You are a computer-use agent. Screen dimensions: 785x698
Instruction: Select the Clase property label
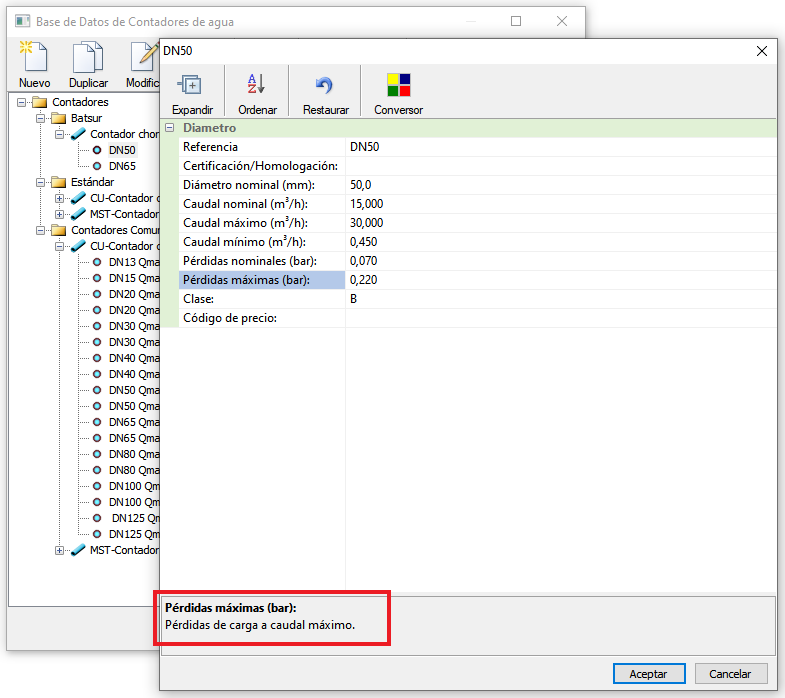(x=262, y=299)
